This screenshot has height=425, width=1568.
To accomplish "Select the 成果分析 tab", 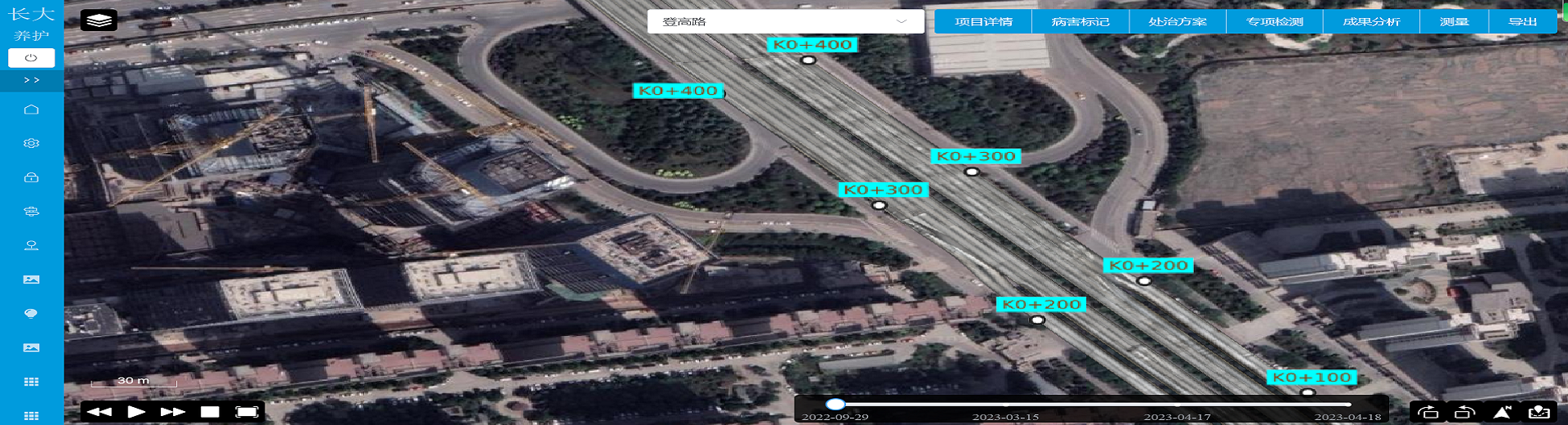I will [1371, 21].
